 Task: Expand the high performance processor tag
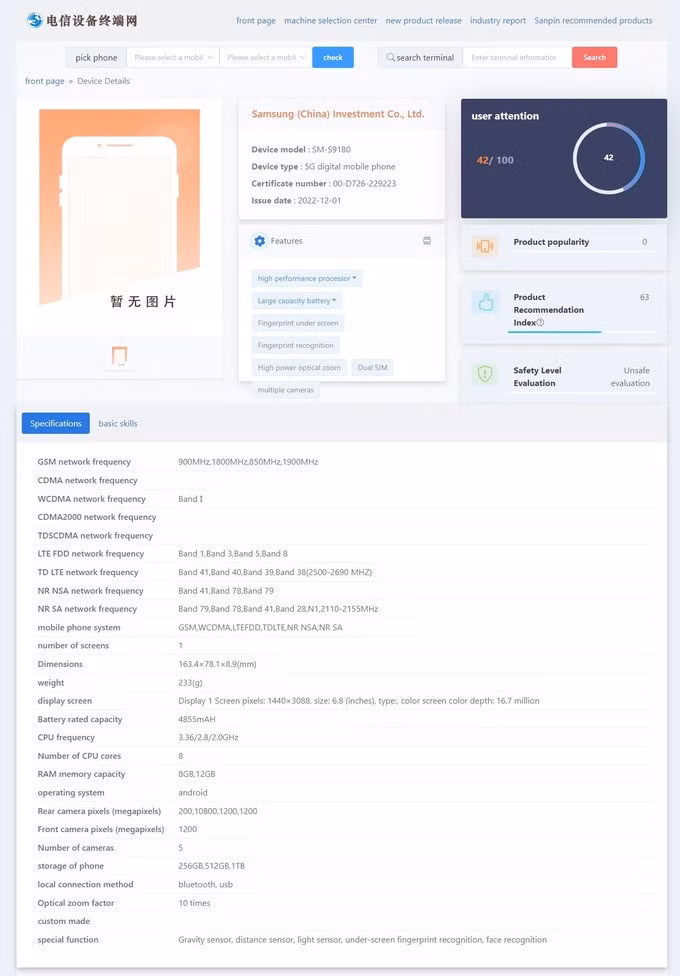tap(306, 278)
